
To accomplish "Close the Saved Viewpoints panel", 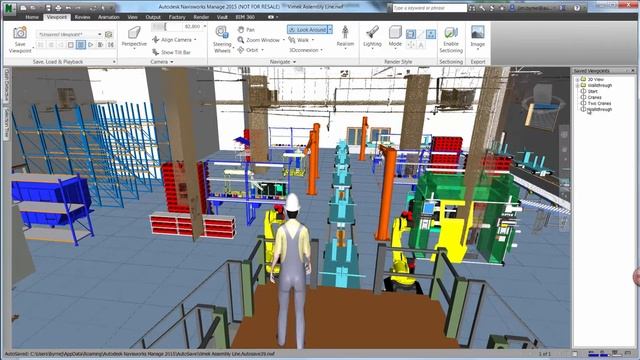I will click(633, 71).
